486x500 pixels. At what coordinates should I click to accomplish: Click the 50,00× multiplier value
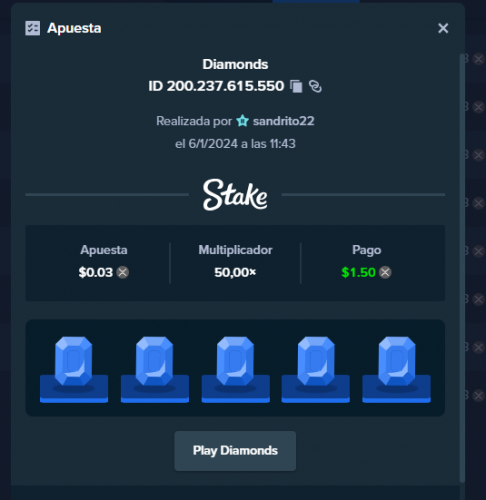(x=235, y=272)
